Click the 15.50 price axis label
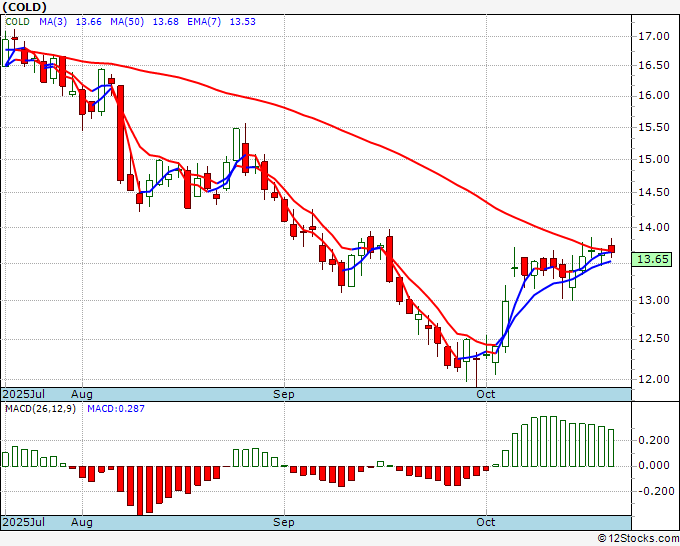Screen dimensions: 680x546 654,128
